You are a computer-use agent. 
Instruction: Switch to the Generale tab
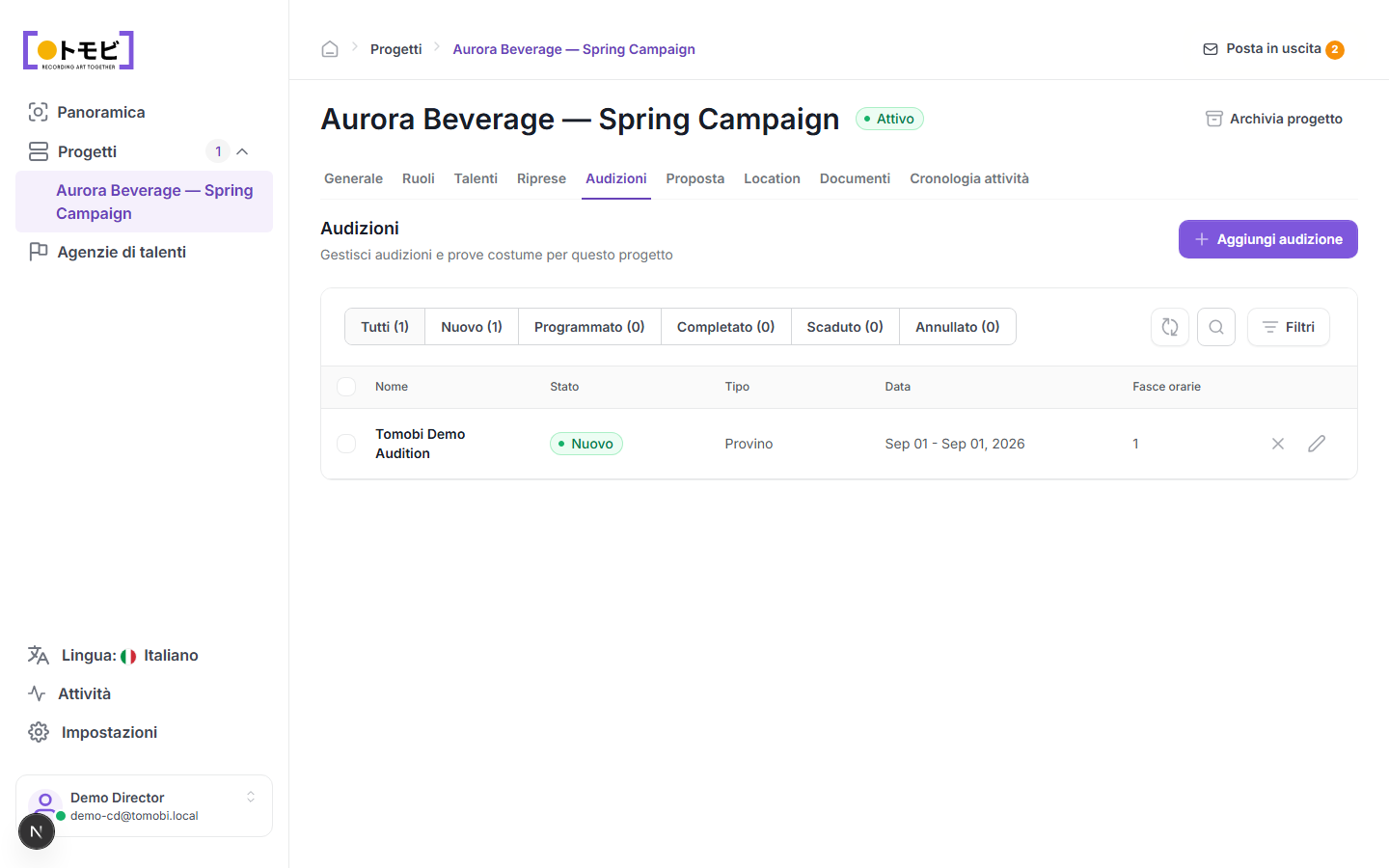pyautogui.click(x=353, y=178)
